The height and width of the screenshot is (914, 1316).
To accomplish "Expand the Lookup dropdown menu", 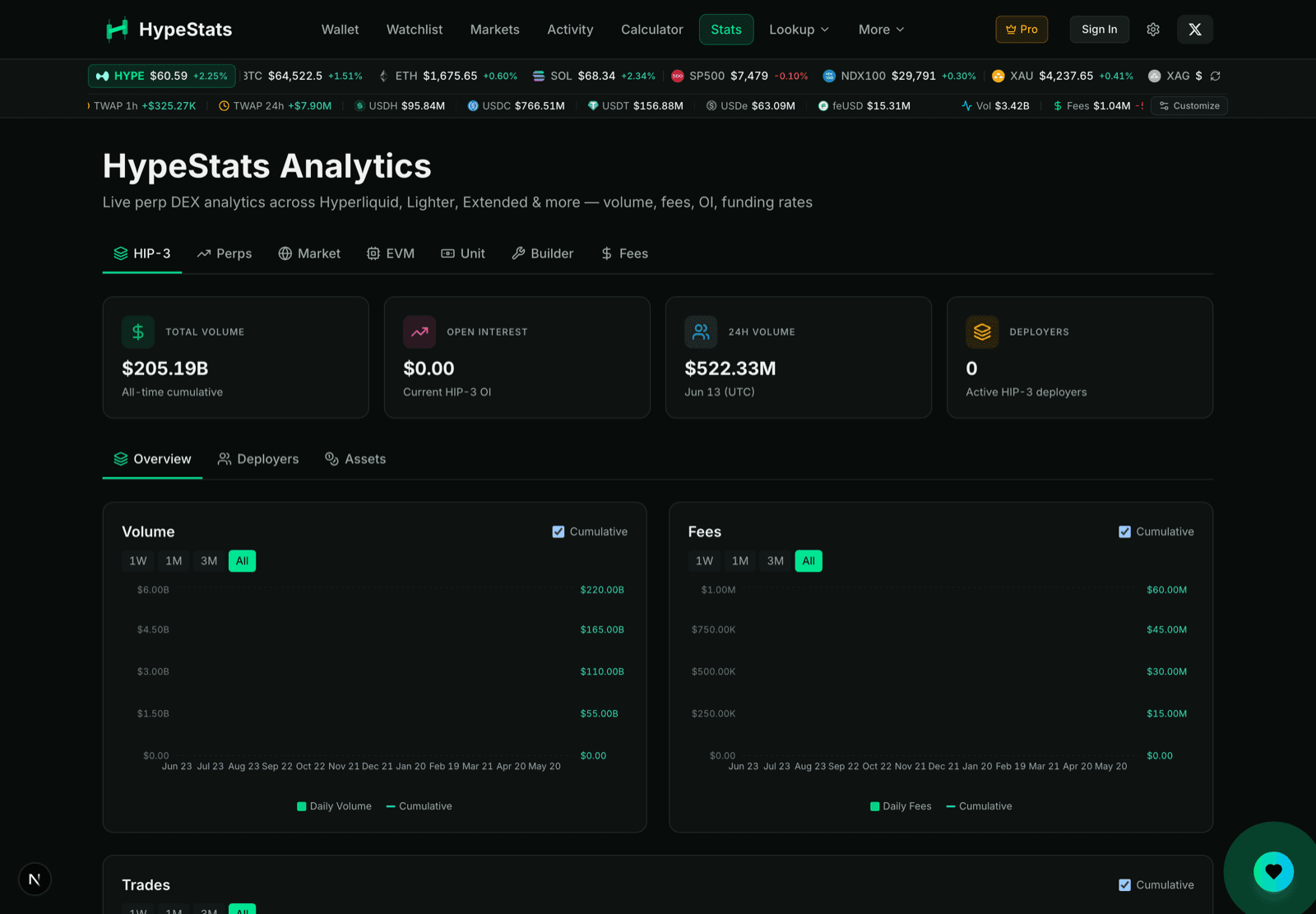I will click(x=799, y=30).
